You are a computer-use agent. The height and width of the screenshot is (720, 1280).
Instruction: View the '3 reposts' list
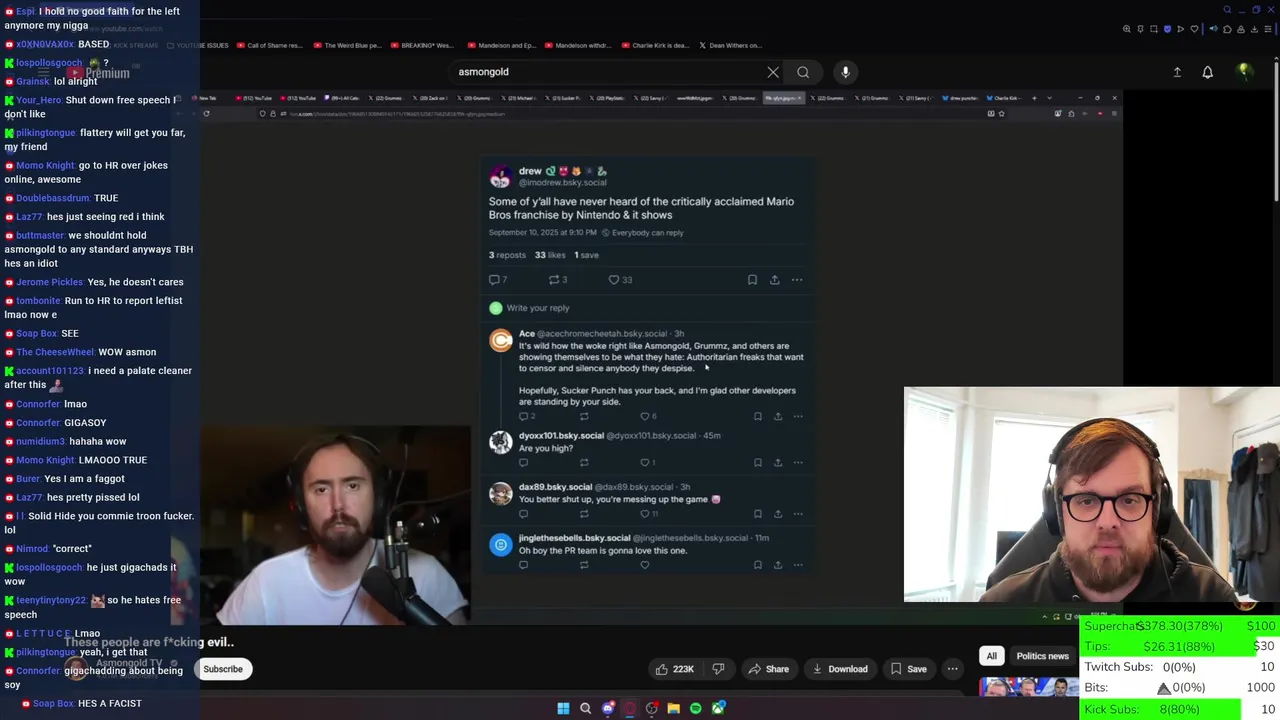pos(505,255)
